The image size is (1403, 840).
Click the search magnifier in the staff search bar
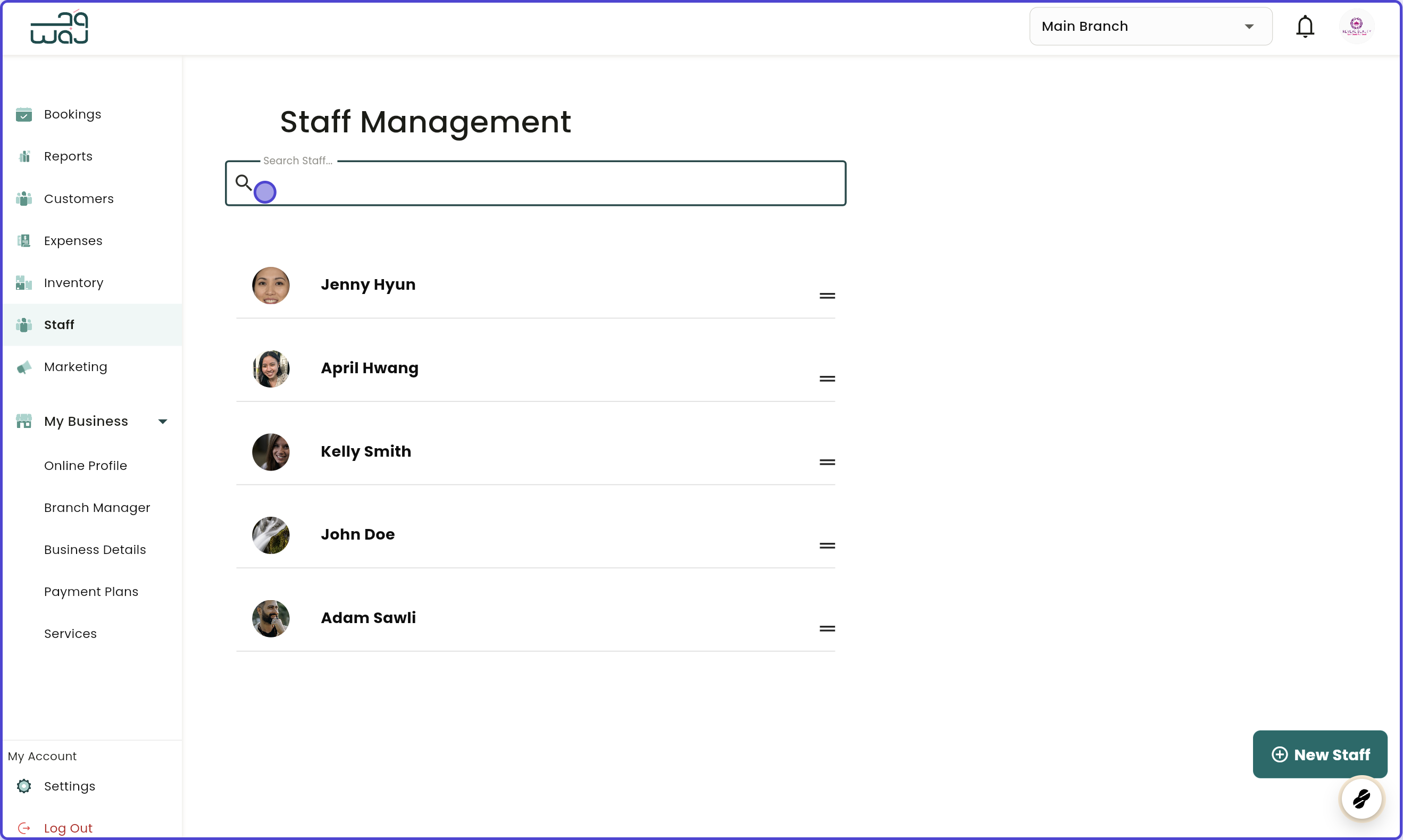244,182
